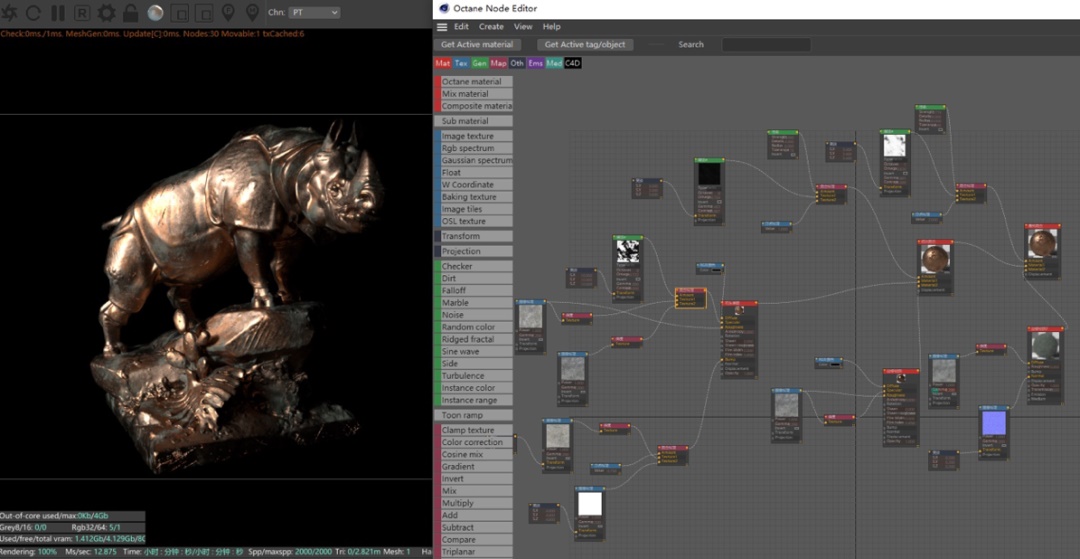Image resolution: width=1080 pixels, height=559 pixels.
Task: Open Octane settings gear icon
Action: click(106, 13)
